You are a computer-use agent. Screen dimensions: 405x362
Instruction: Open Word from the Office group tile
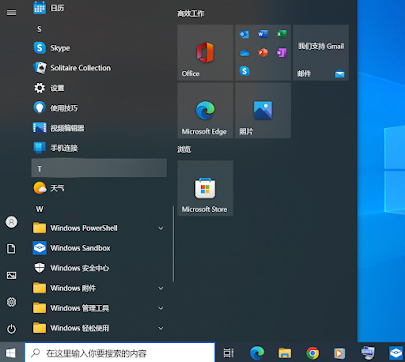point(263,34)
